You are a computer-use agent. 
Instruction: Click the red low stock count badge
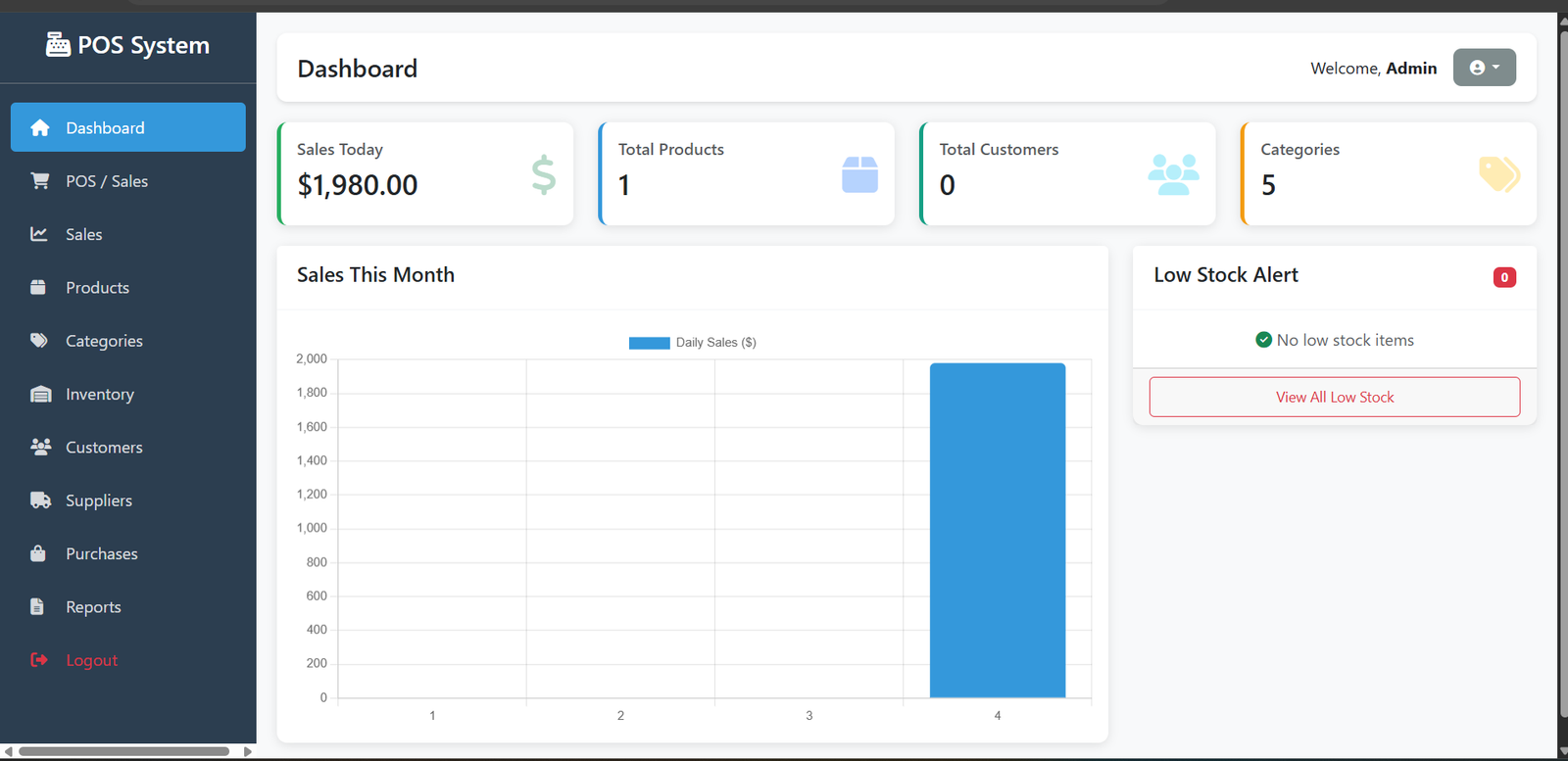point(1504,277)
